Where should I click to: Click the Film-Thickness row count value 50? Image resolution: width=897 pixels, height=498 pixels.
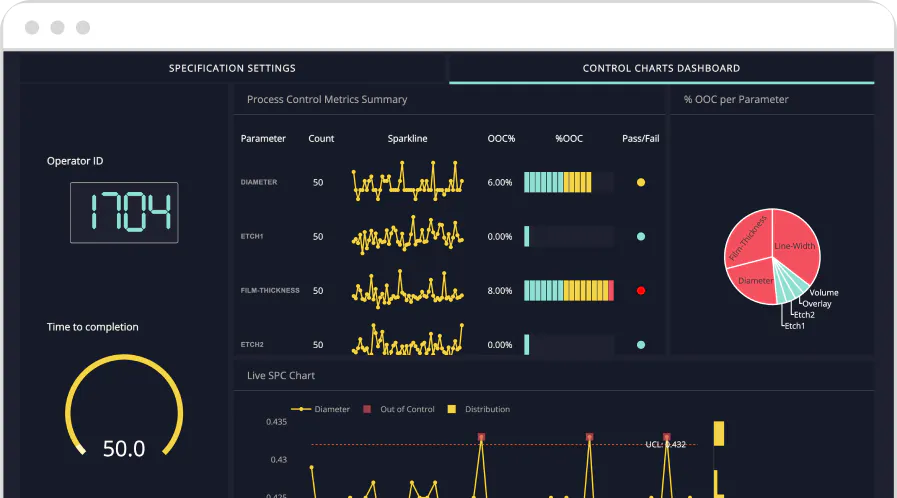click(x=318, y=290)
